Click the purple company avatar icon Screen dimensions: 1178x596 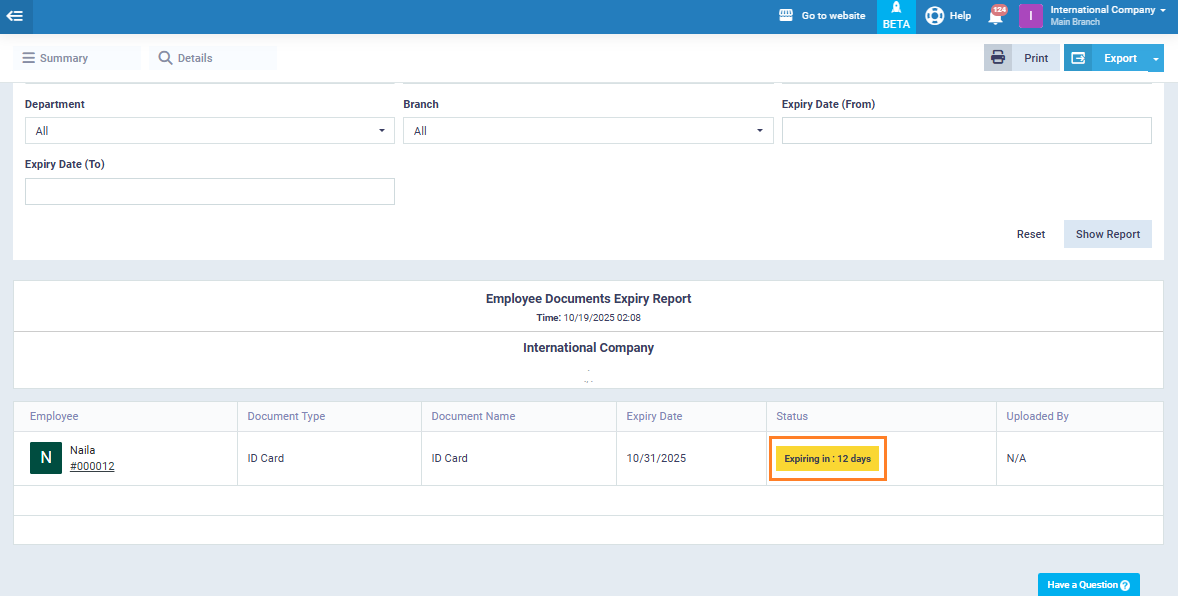pyautogui.click(x=1031, y=16)
